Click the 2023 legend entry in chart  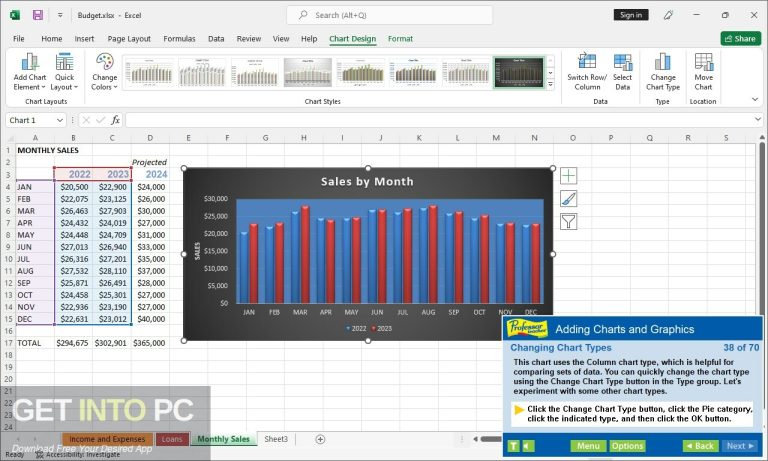click(x=382, y=329)
